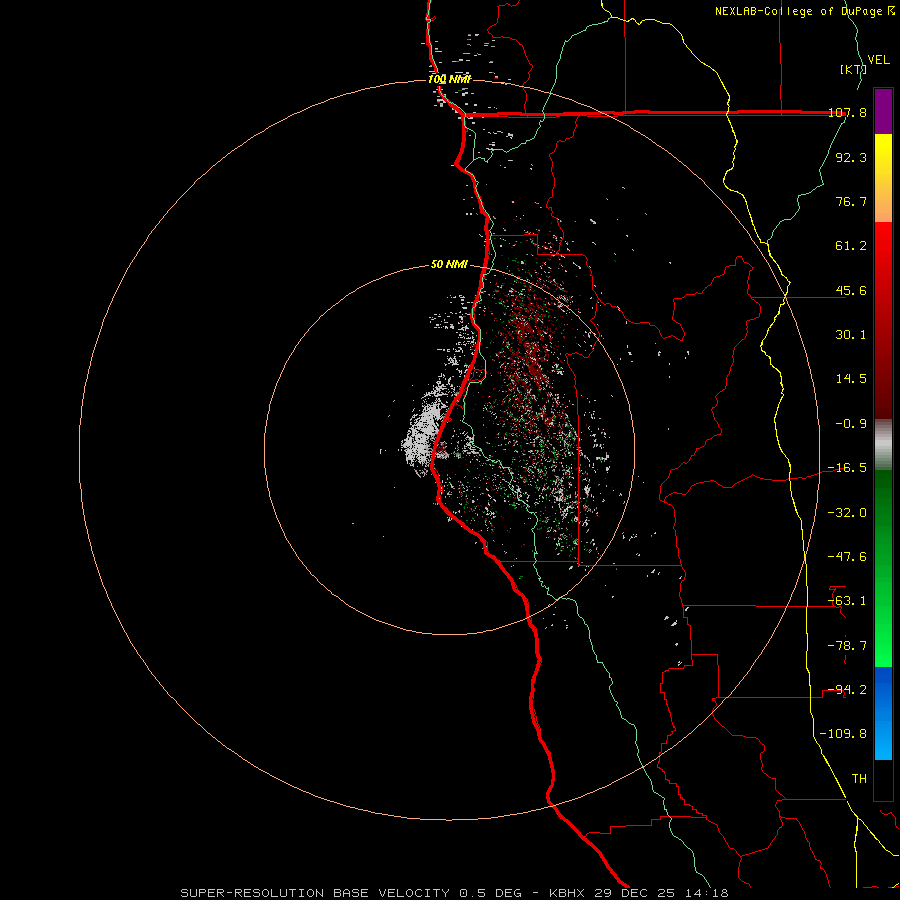
Task: Click the 14.5 value on velocity scale
Action: [x=851, y=379]
